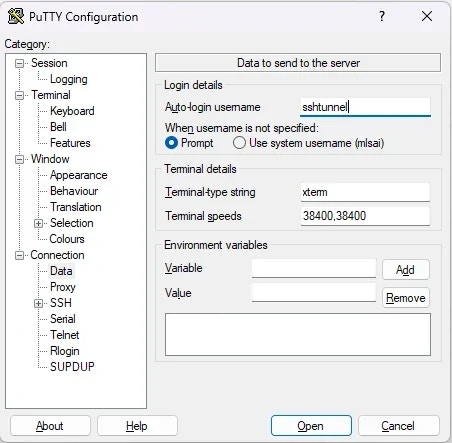The height and width of the screenshot is (443, 452).
Task: Select the Bell category
Action: click(58, 127)
